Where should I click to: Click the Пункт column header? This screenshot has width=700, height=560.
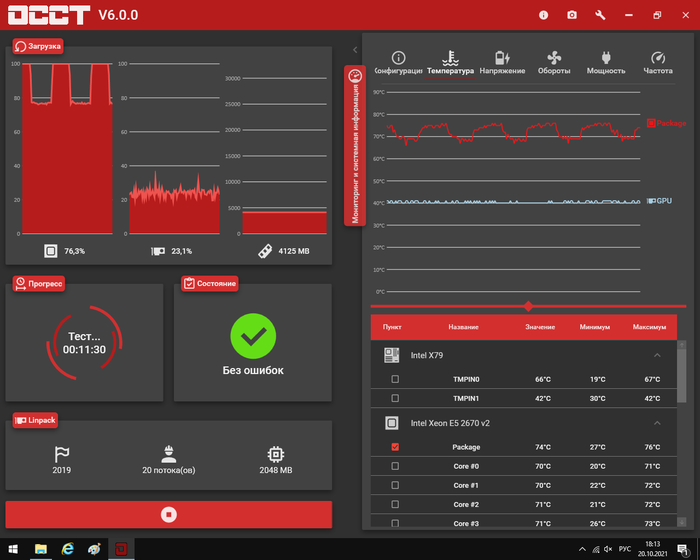pos(392,327)
